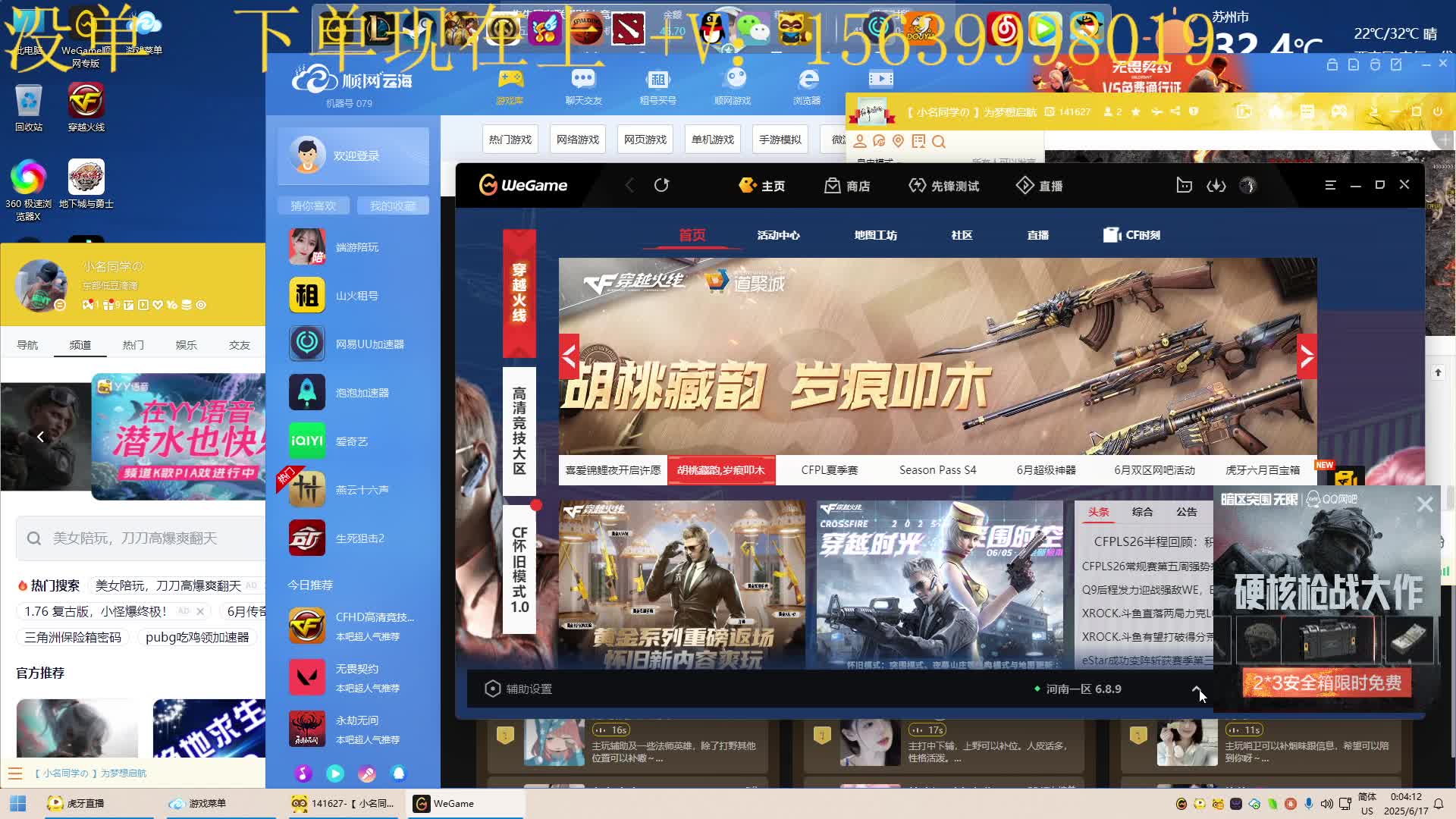The image size is (1456, 819).
Task: Open WeGame 商店 store section
Action: pos(847,186)
